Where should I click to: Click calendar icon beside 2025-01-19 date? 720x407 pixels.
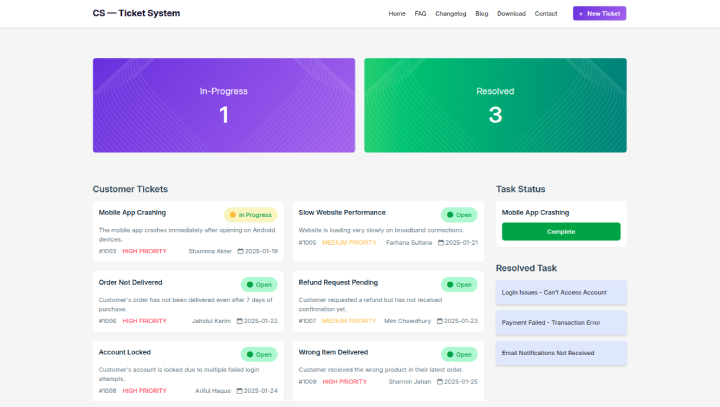tap(240, 251)
